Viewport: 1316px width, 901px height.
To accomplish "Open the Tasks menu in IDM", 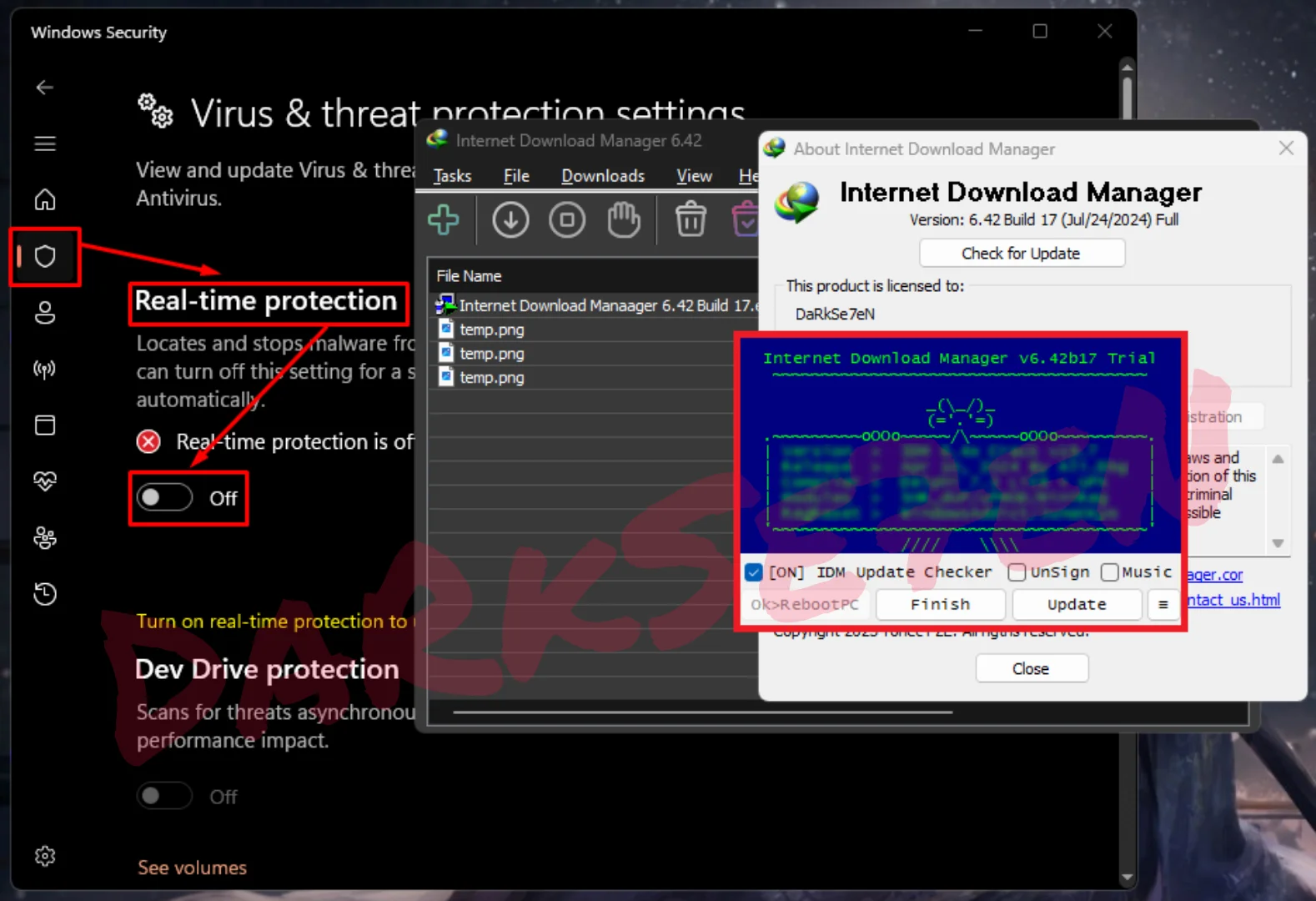I will coord(452,176).
